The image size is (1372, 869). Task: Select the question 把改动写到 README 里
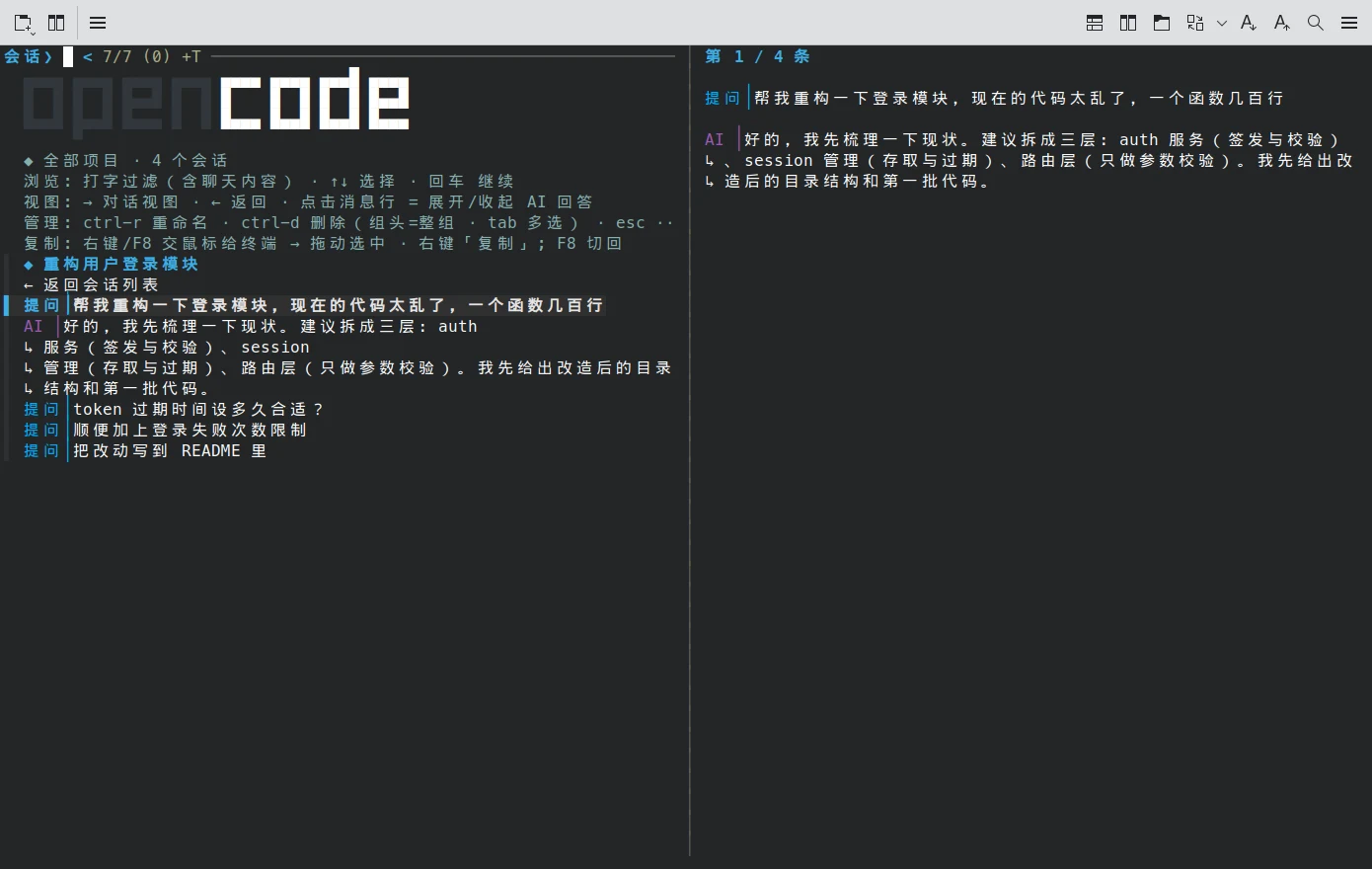pos(145,450)
